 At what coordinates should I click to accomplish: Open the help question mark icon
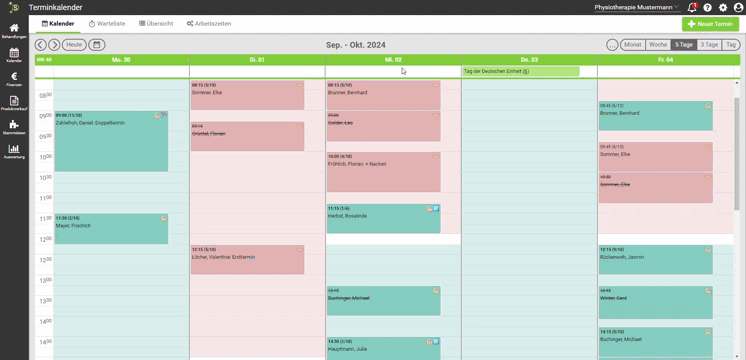[707, 8]
